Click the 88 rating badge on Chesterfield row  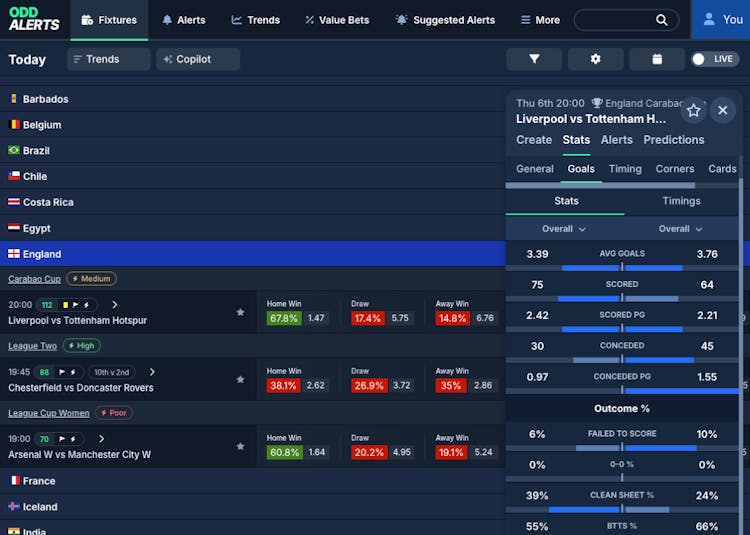coord(44,372)
